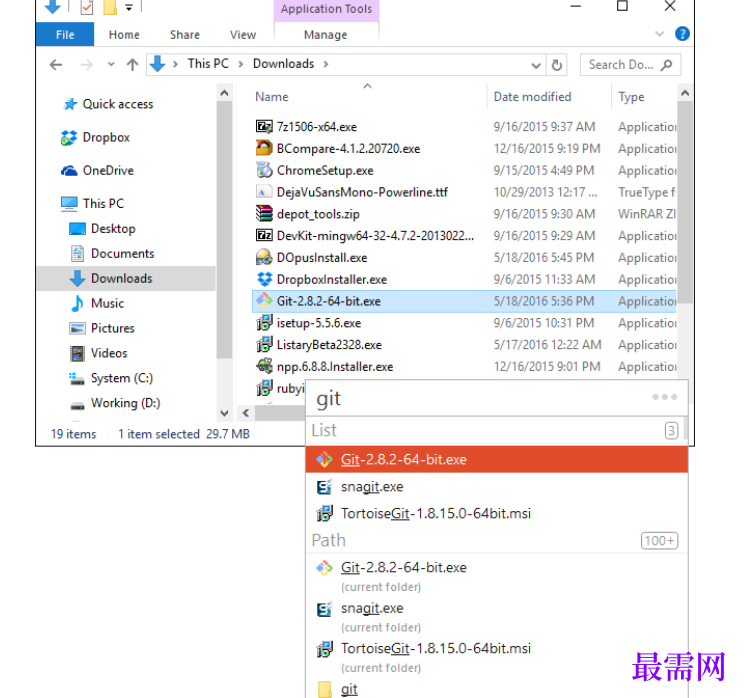Open the Listary three-dots menu
This screenshot has height=698, width=744.
664,397
